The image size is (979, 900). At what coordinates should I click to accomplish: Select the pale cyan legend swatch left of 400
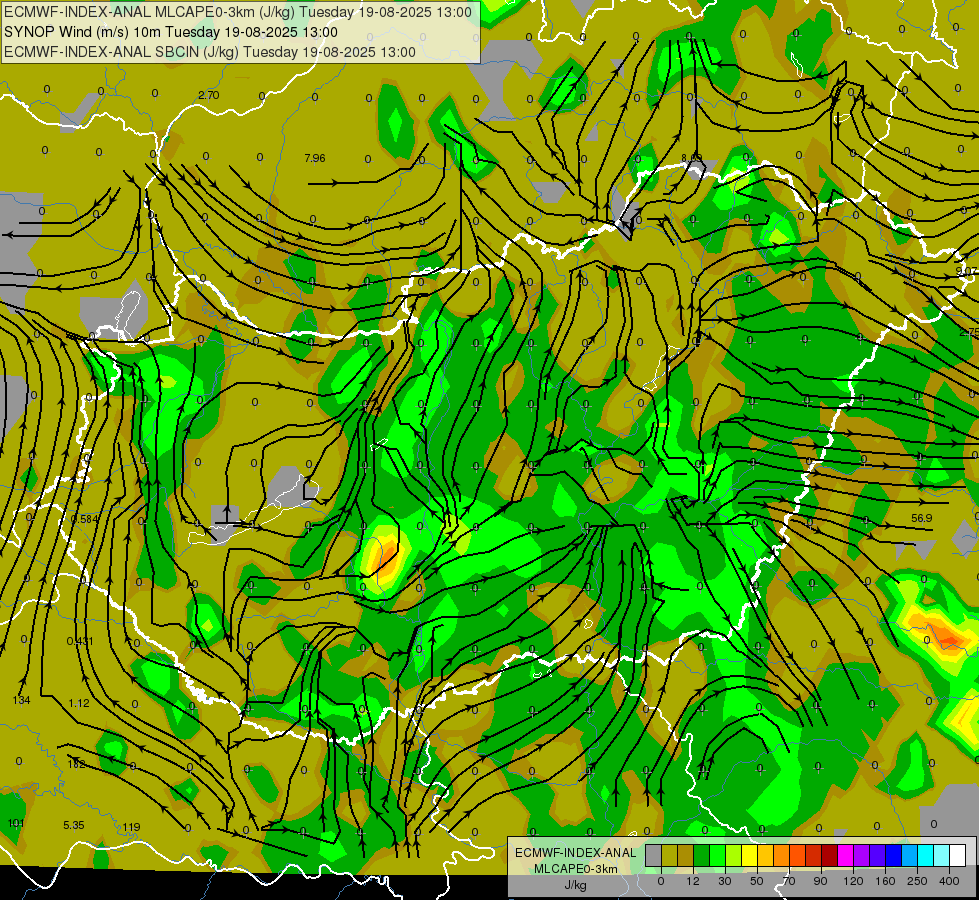point(942,855)
